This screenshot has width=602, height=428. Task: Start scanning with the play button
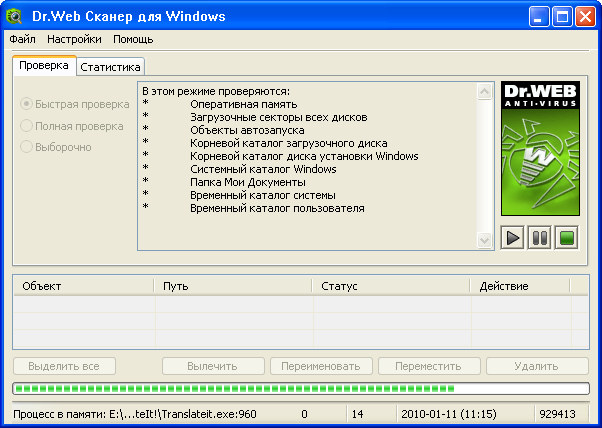[513, 238]
